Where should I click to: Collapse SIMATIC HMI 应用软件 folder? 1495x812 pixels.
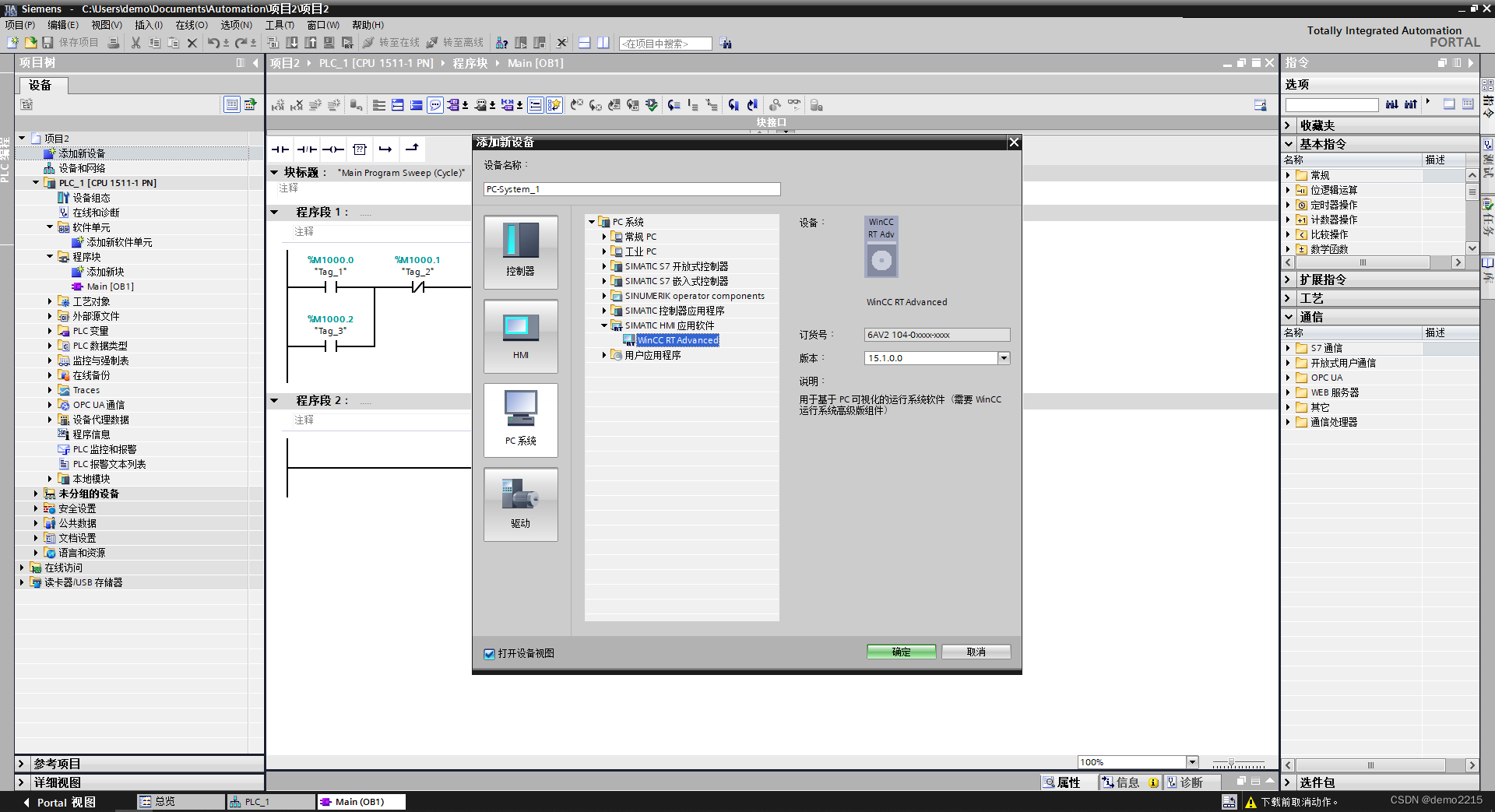604,325
